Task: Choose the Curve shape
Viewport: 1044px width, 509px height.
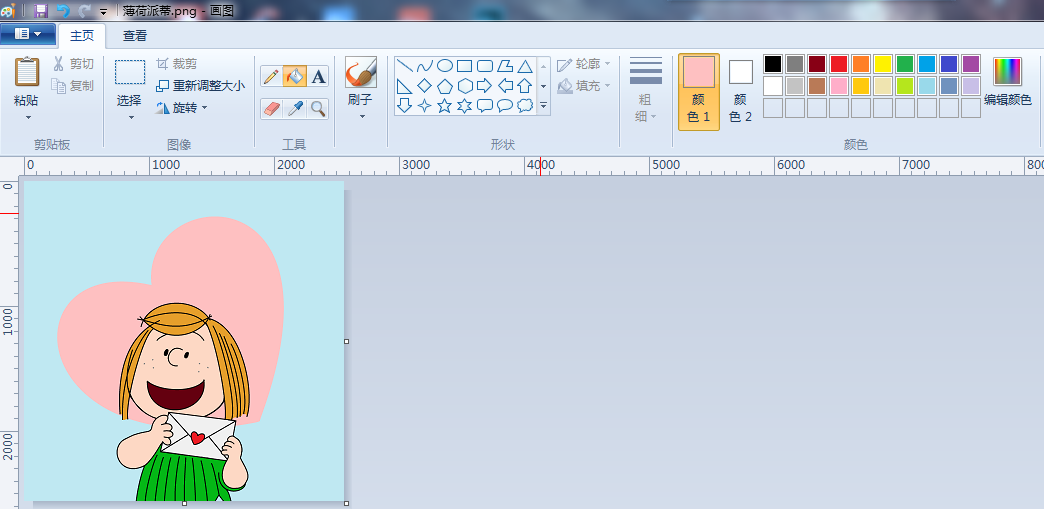Action: click(424, 66)
